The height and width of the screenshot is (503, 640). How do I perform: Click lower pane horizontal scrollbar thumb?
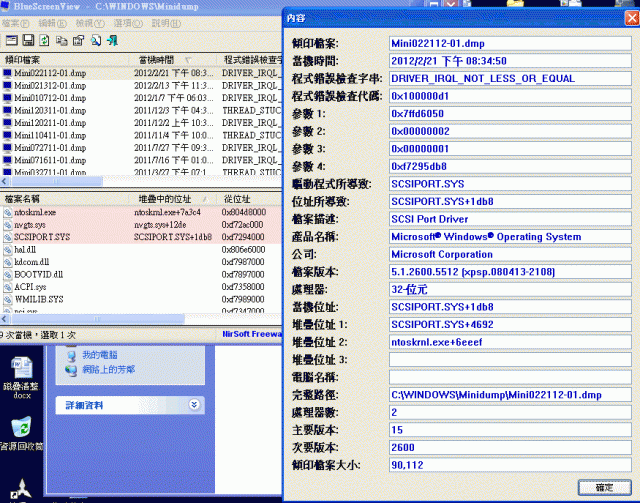[x=97, y=318]
